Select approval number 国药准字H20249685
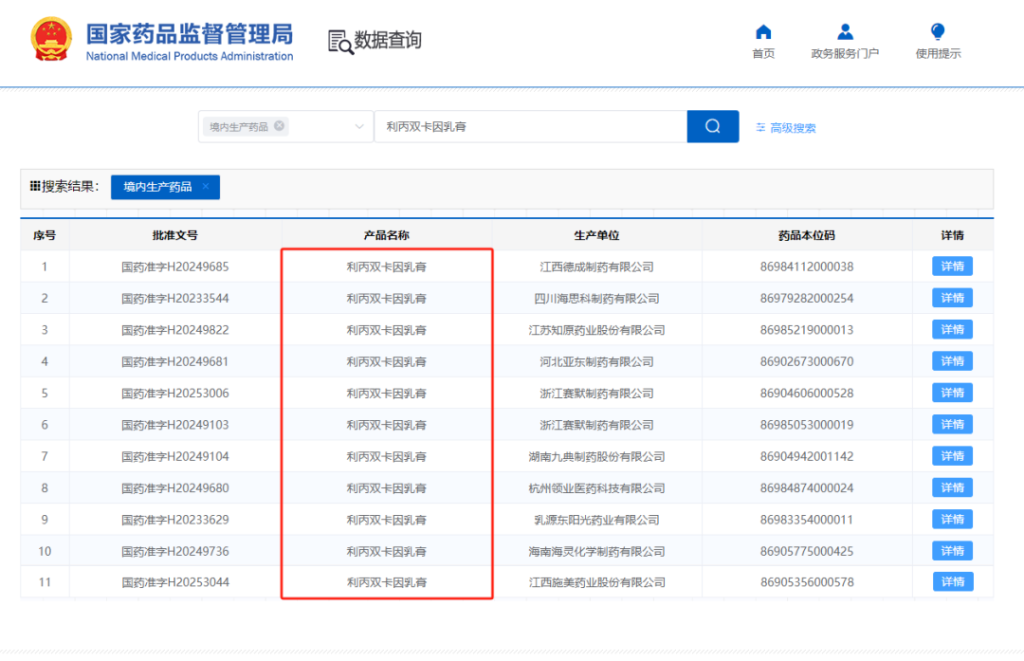 (175, 266)
